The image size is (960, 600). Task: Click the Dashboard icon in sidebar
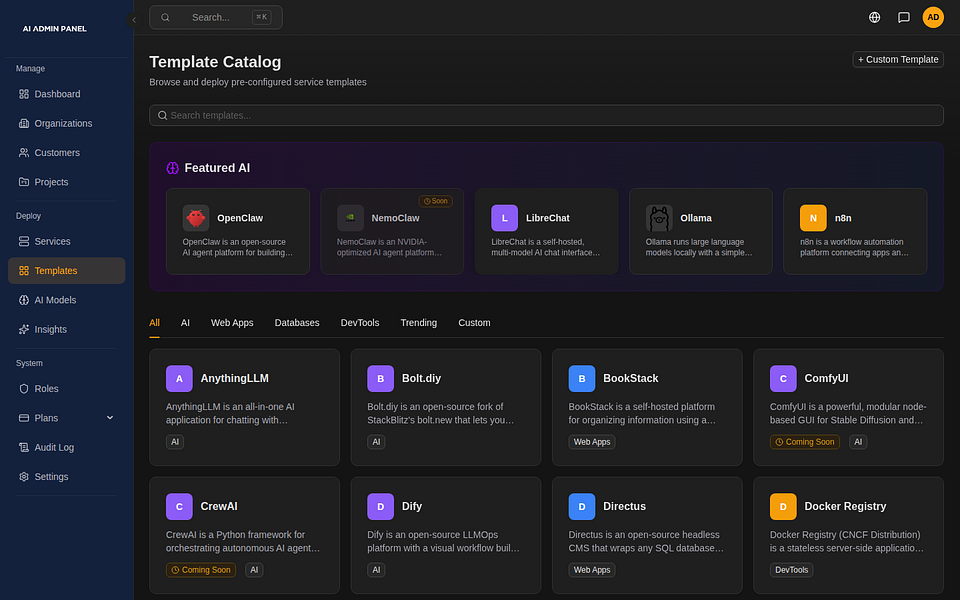[24, 94]
